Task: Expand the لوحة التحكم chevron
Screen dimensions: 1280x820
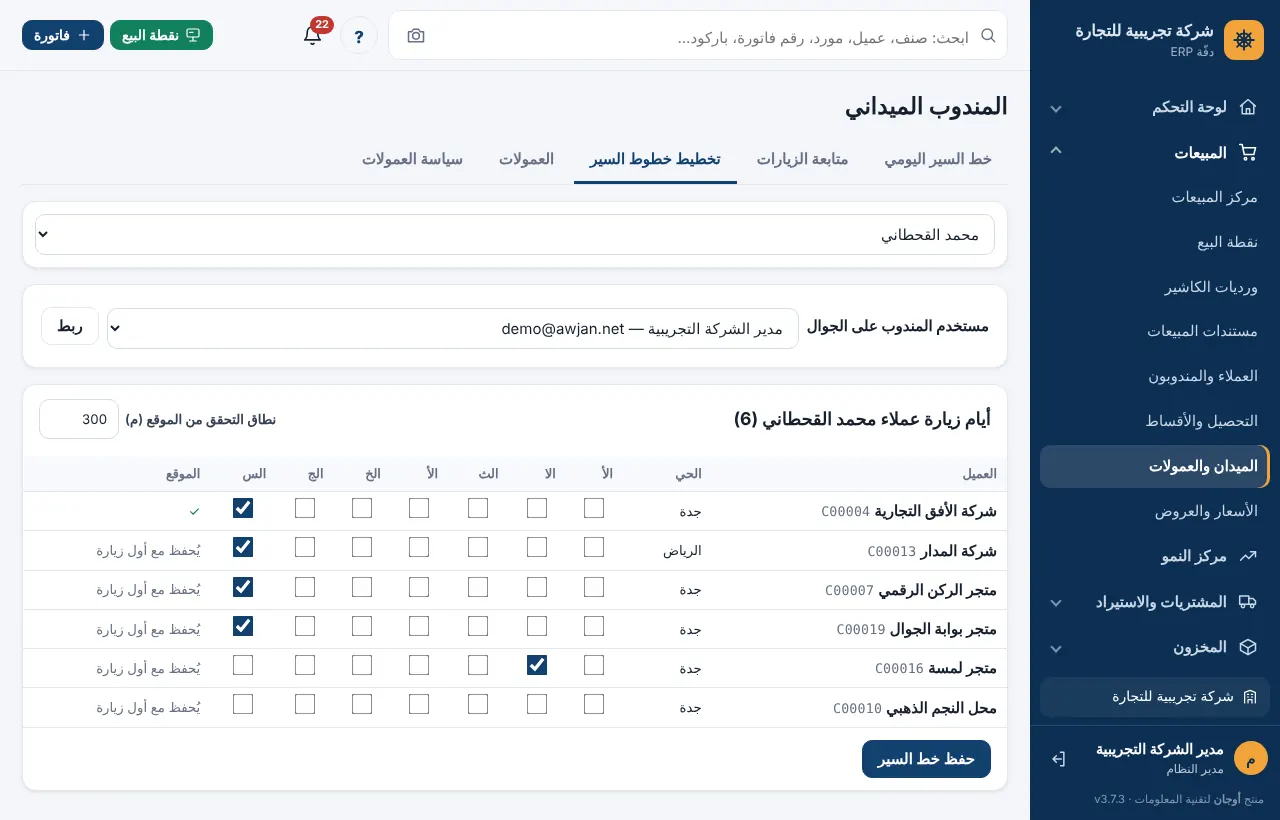Action: click(x=1056, y=108)
